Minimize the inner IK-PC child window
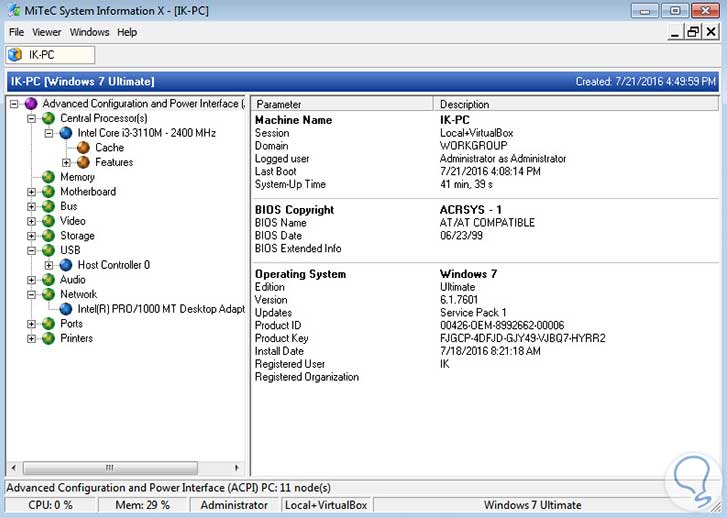The height and width of the screenshot is (518, 727). pos(676,32)
